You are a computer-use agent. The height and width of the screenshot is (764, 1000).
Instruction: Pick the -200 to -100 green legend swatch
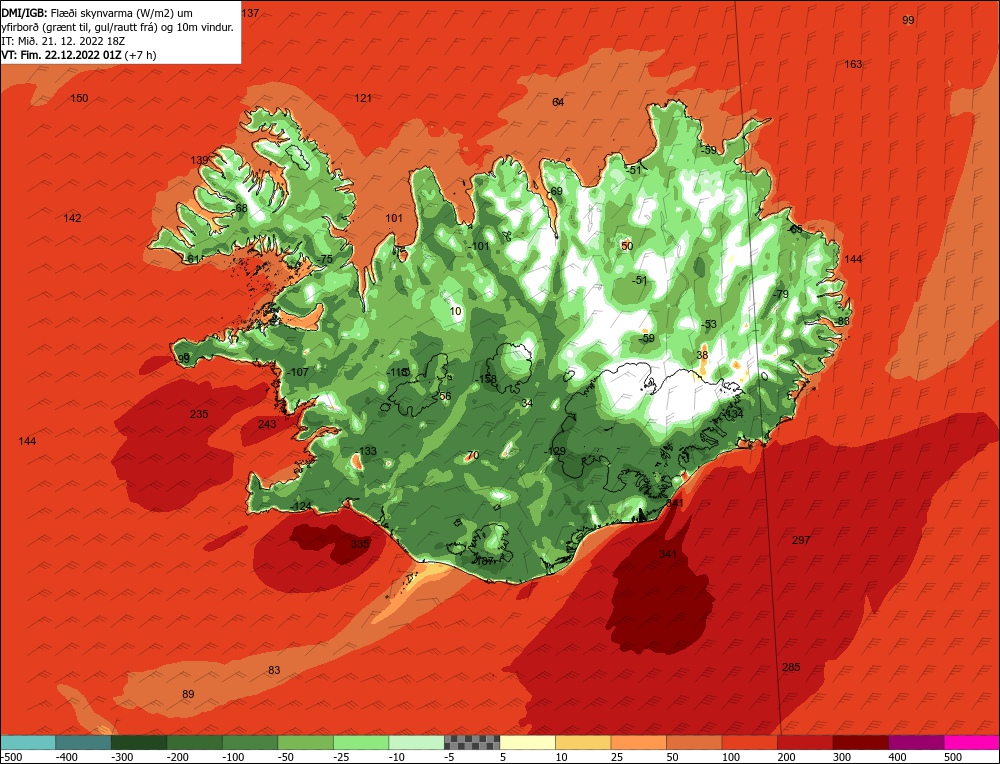click(194, 742)
